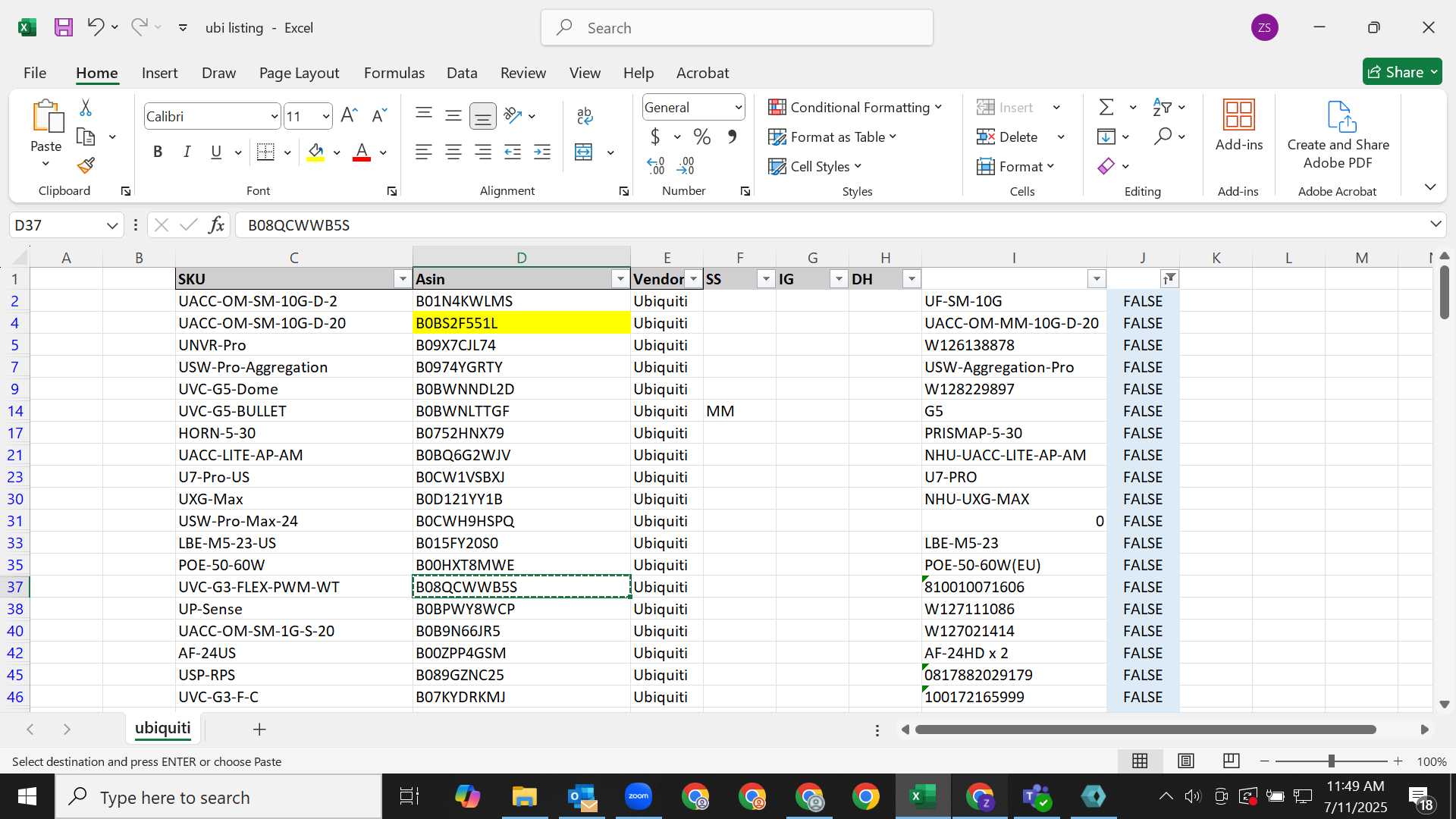
Task: Open the Asin column filter dropdown
Action: point(620,279)
